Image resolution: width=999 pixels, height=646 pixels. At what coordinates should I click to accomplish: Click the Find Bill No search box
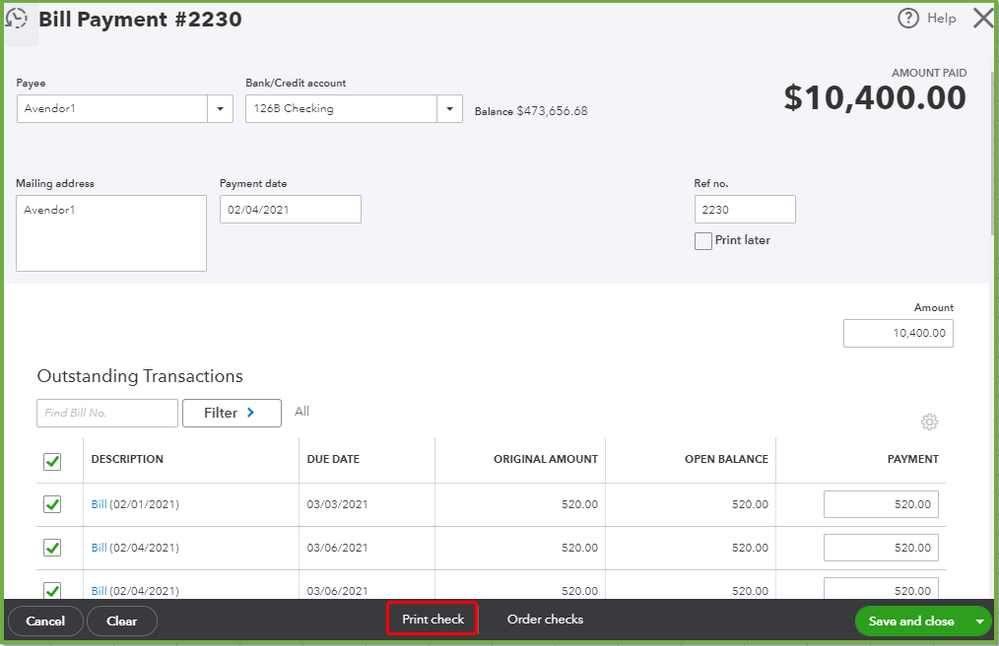coord(107,413)
